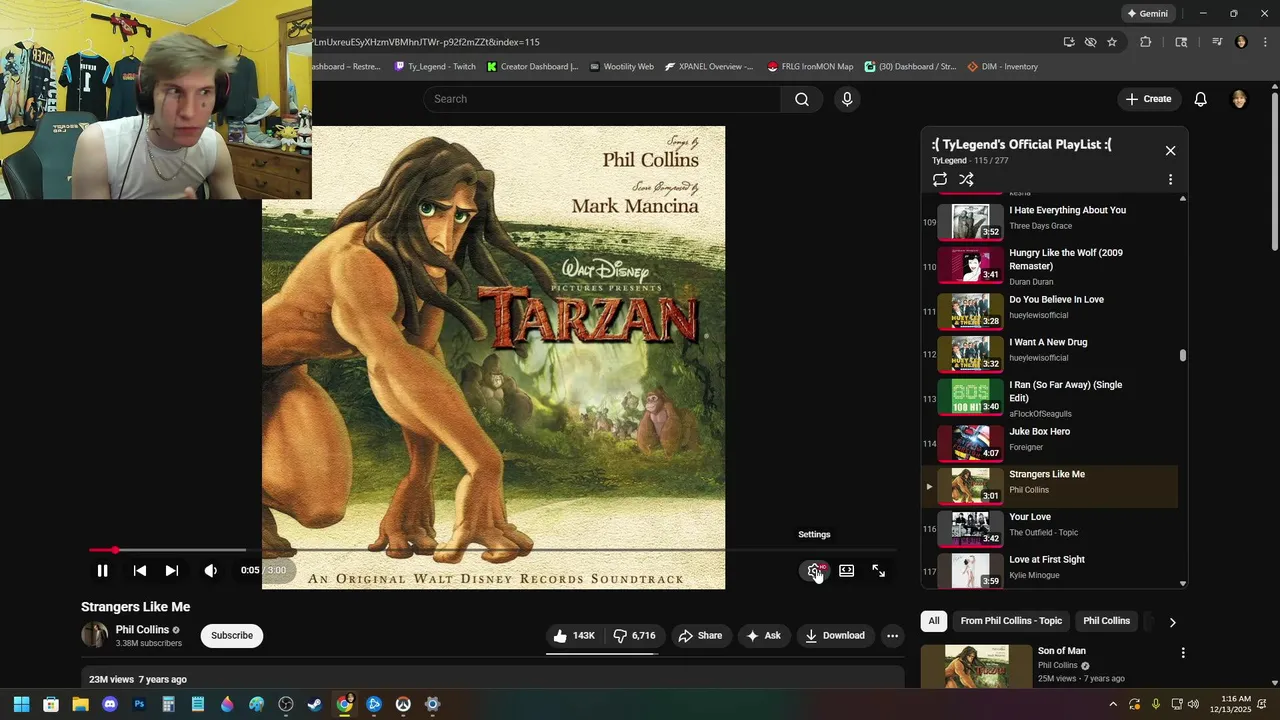
Task: Open options for 'Son of Man' video
Action: pyautogui.click(x=1183, y=653)
